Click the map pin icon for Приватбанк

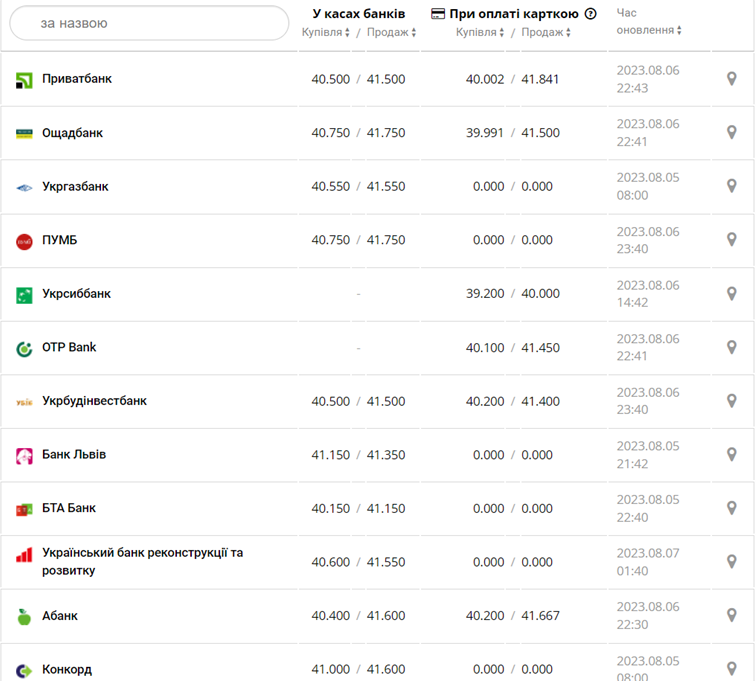click(x=731, y=79)
